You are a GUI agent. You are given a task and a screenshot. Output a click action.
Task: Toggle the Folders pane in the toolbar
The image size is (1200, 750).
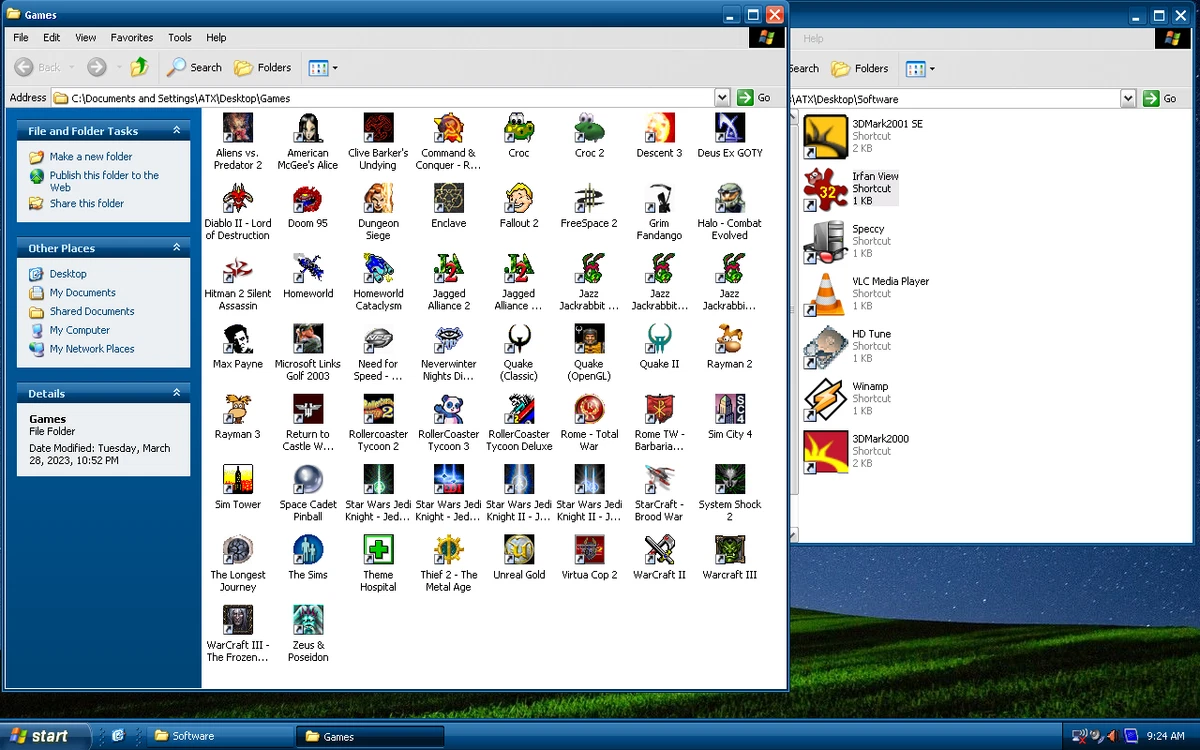pos(262,67)
